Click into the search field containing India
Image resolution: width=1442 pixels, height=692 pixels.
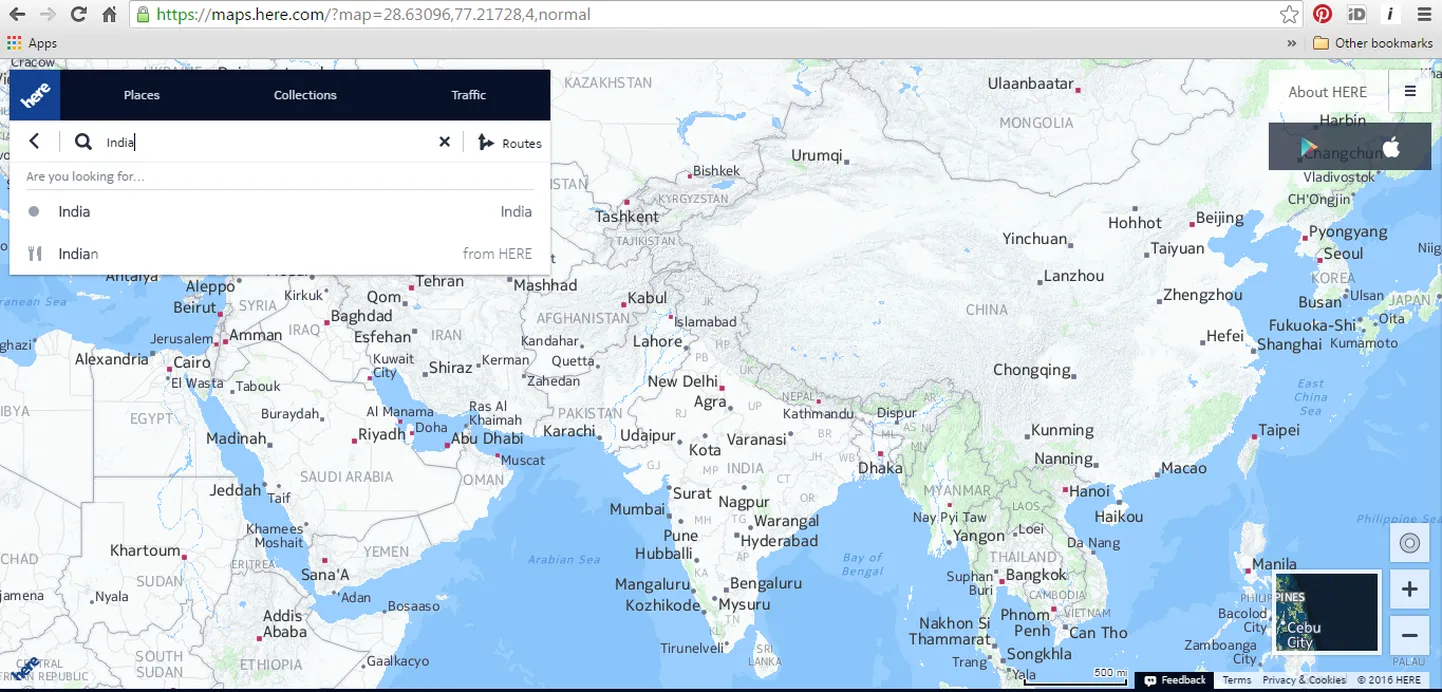tap(265, 142)
